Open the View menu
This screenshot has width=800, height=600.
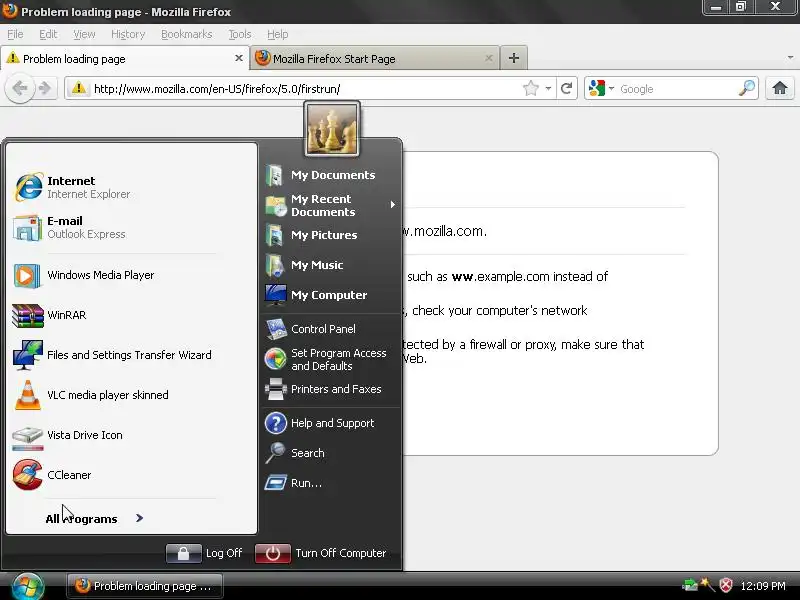pyautogui.click(x=84, y=34)
